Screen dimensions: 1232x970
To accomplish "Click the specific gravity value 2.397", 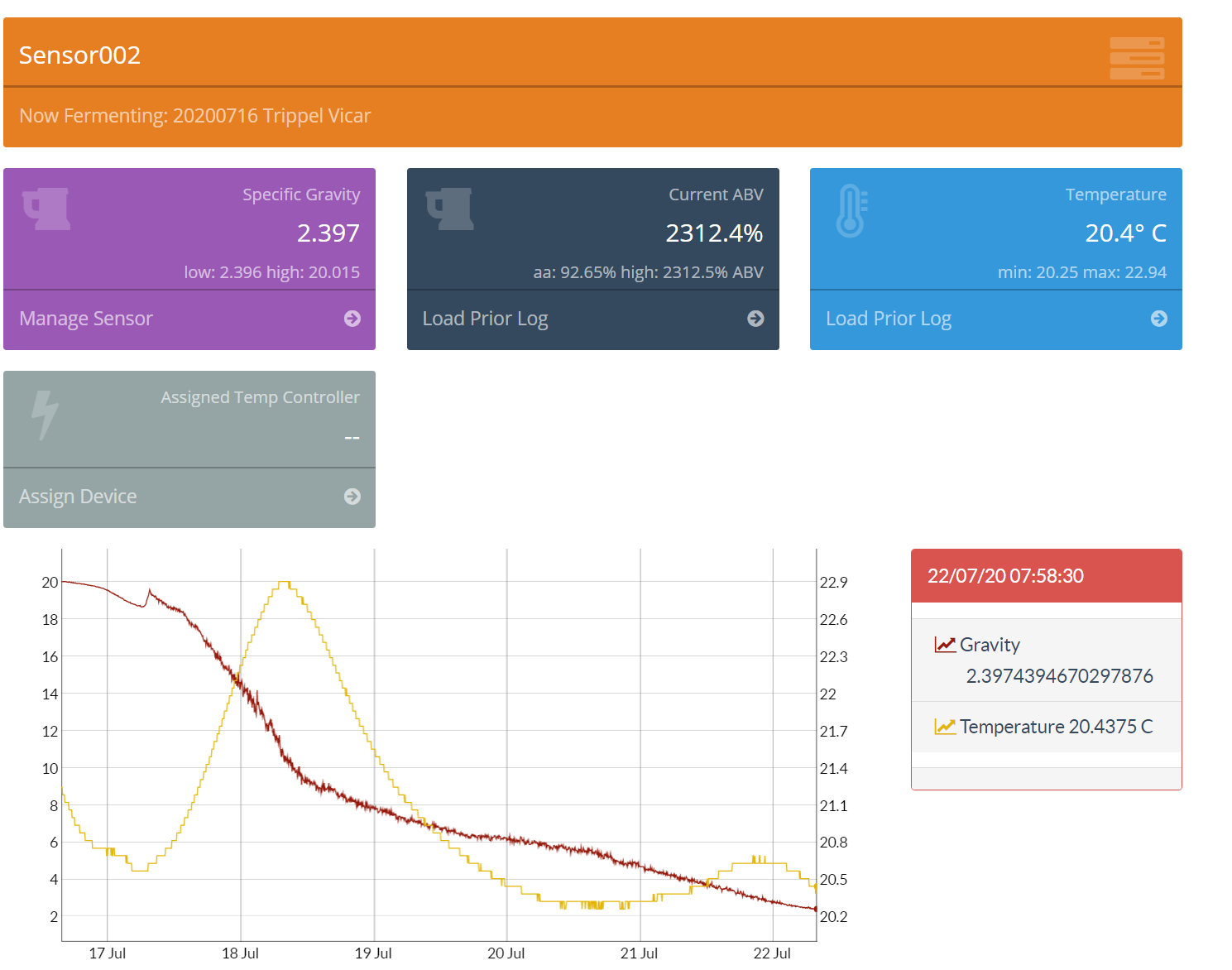I will [328, 233].
